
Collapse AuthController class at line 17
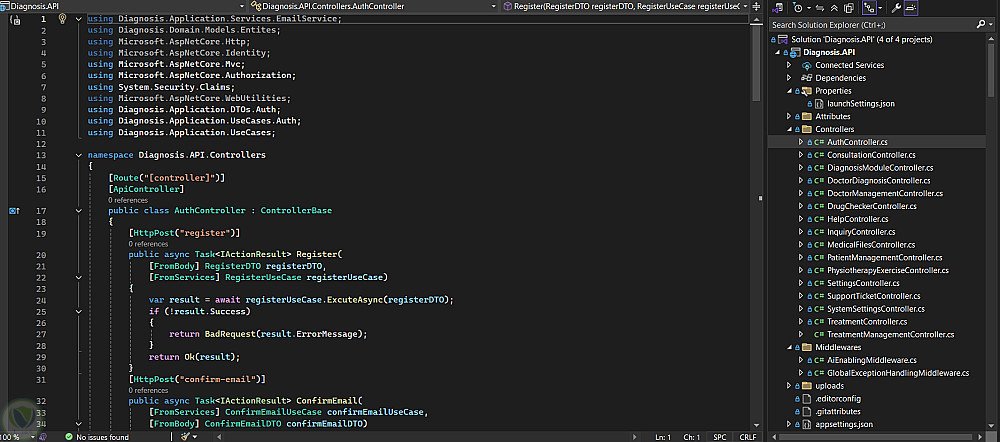pos(78,210)
